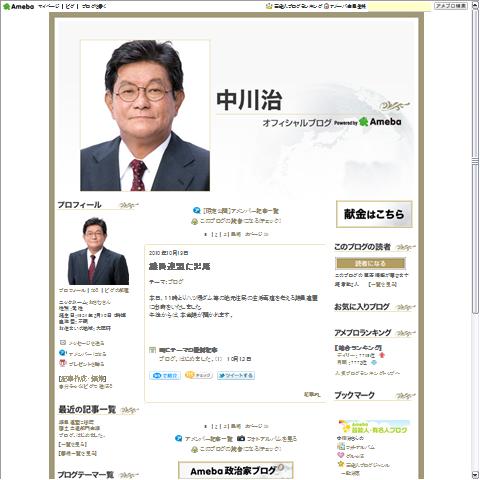Click the 献金はこちら banner button
Screen dimensions: 480x480
point(374,214)
